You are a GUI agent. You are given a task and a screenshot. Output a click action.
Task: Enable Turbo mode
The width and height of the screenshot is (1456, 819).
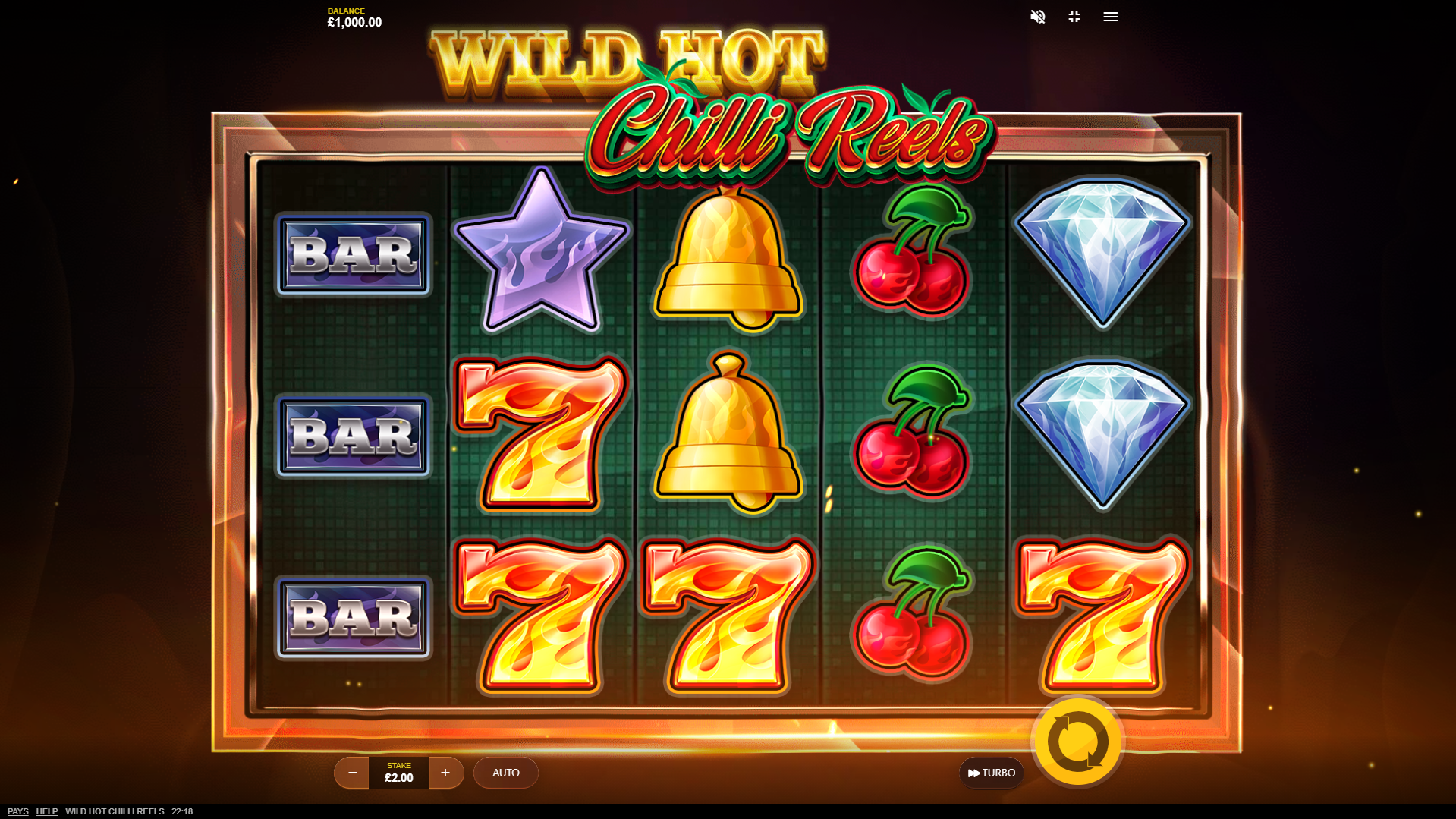click(x=991, y=773)
